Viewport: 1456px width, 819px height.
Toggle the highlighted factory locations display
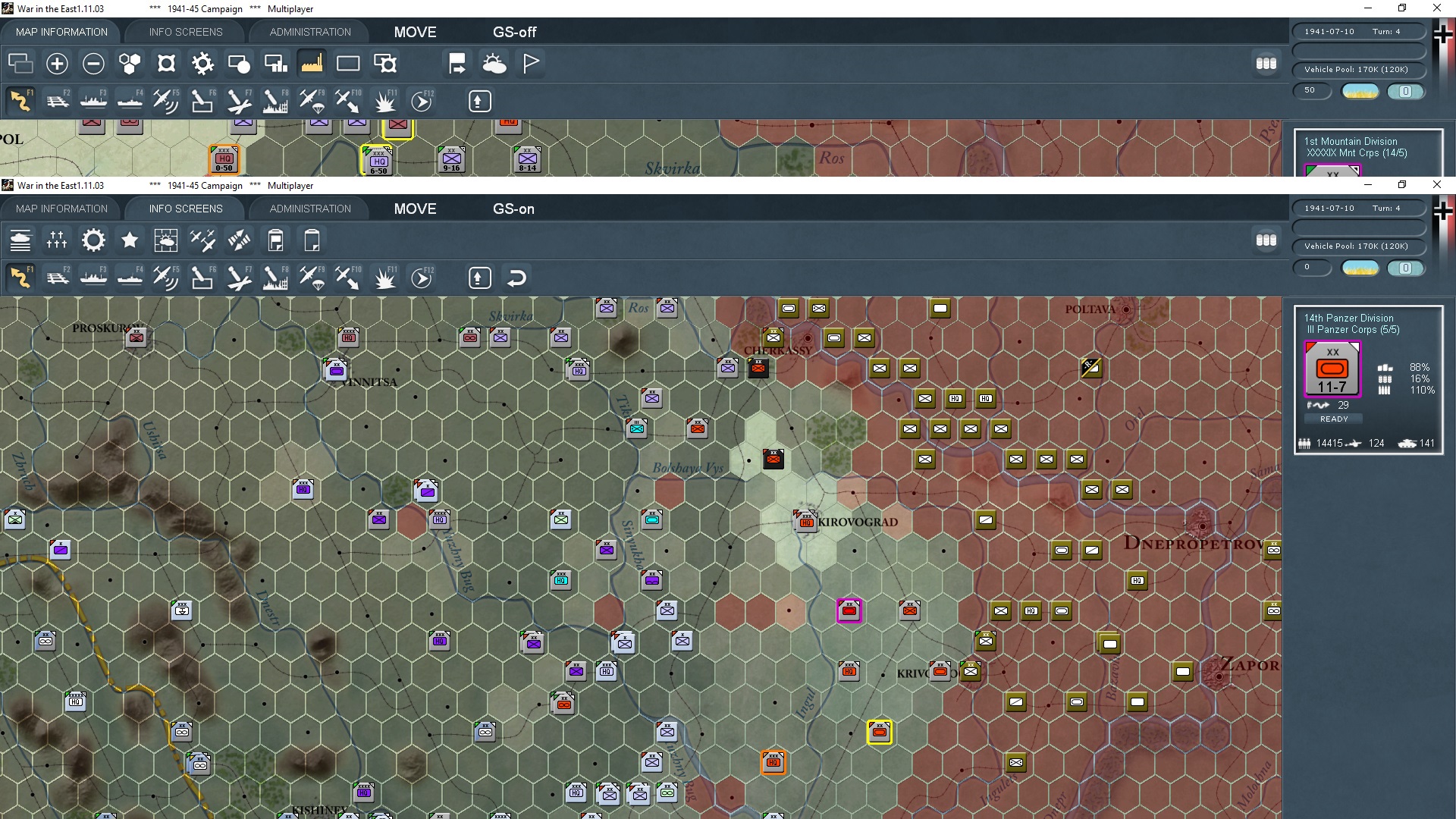[312, 64]
